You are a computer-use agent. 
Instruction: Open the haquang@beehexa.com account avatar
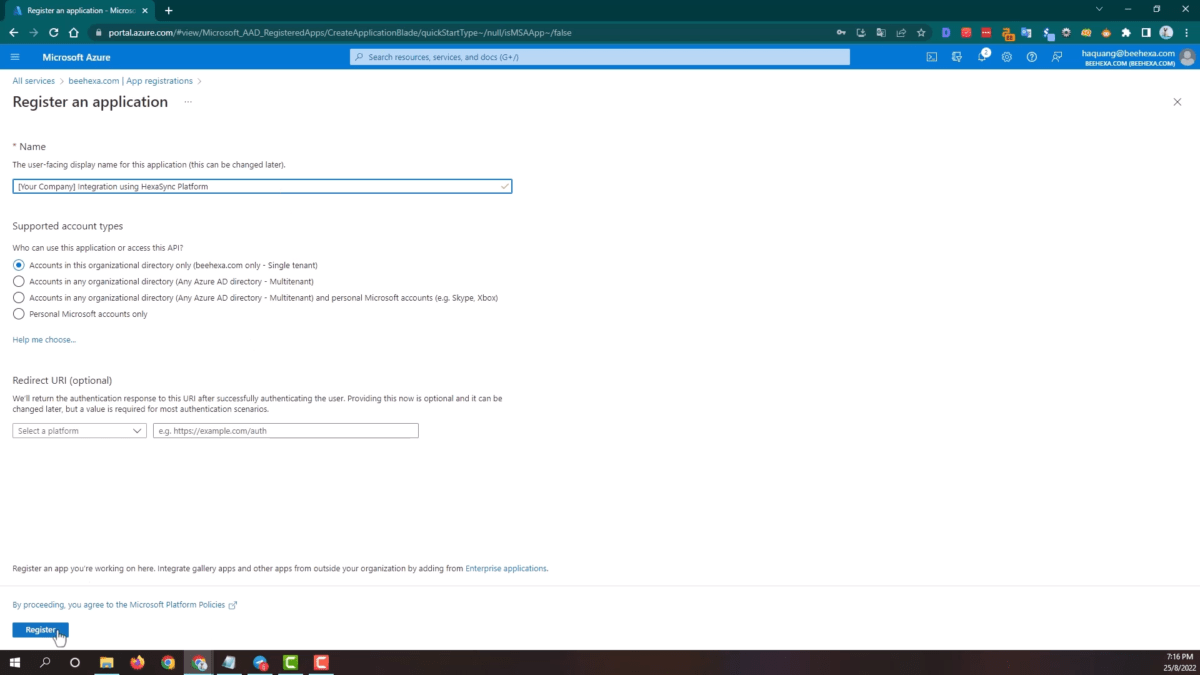tap(1189, 57)
